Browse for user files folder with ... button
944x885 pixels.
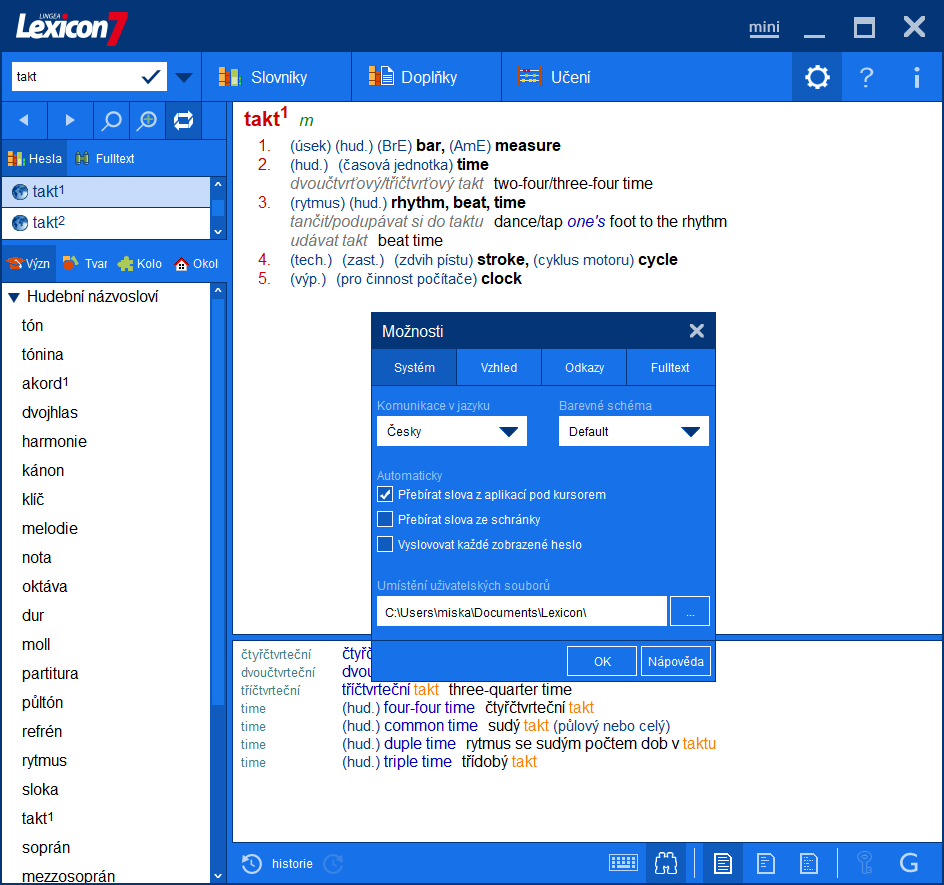coord(690,612)
